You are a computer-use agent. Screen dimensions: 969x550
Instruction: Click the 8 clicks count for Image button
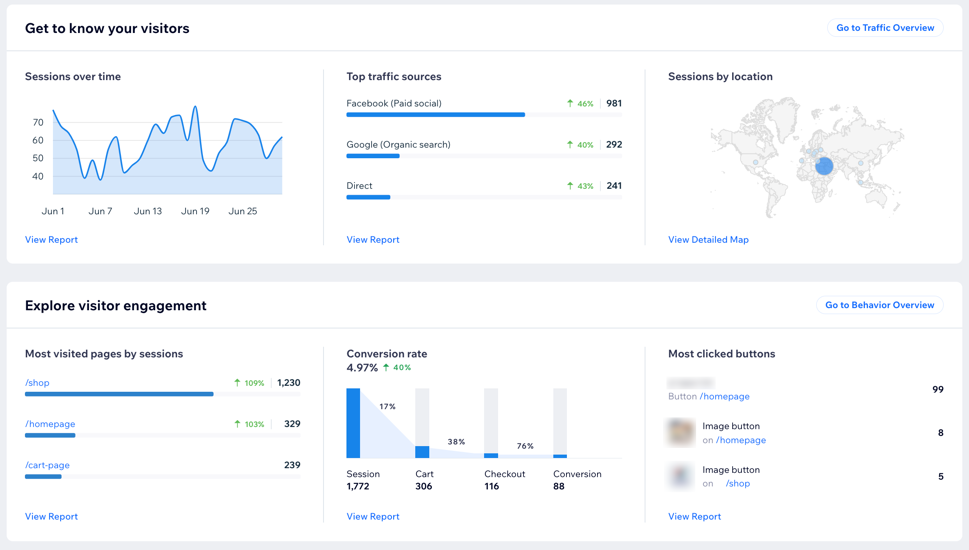[x=941, y=433]
